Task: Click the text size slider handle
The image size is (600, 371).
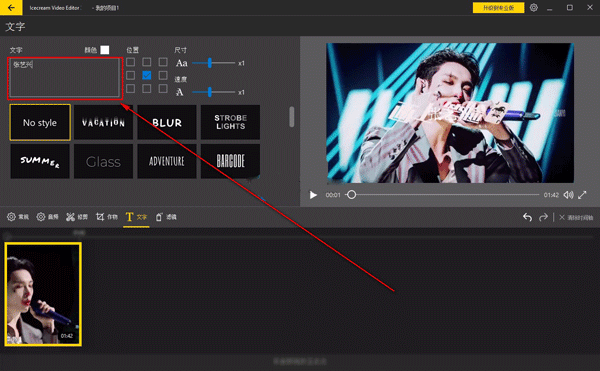Action: pyautogui.click(x=210, y=63)
